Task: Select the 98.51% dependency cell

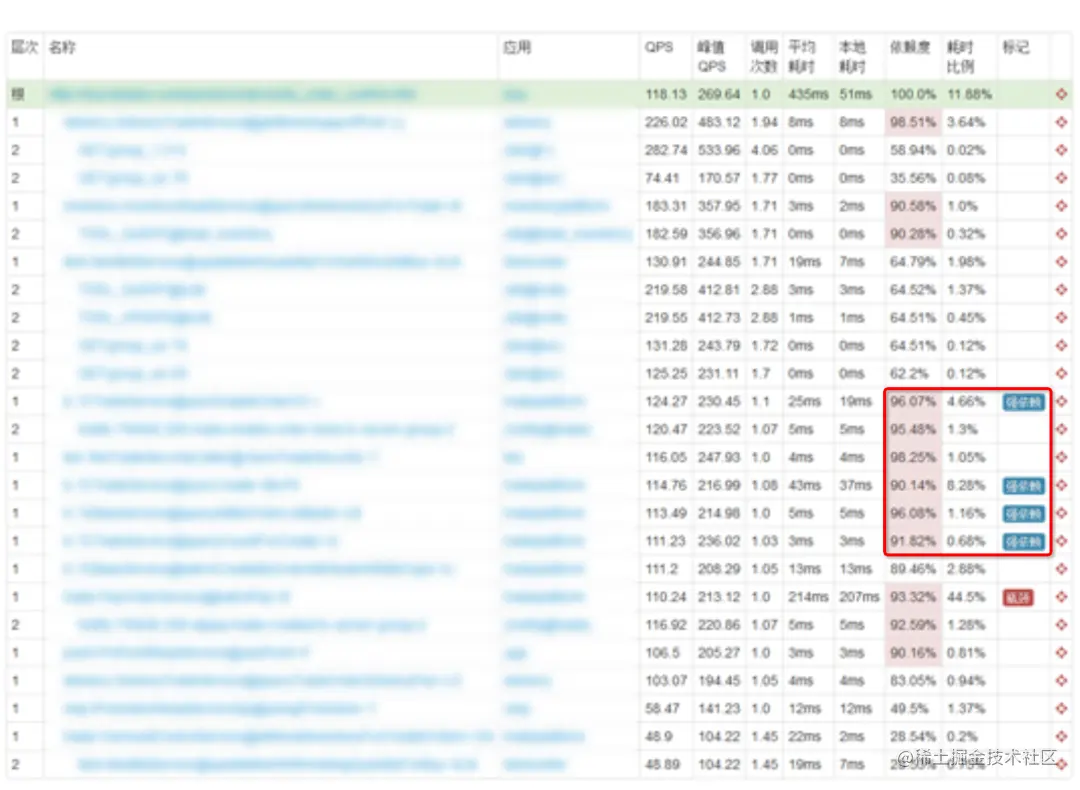Action: tap(913, 122)
